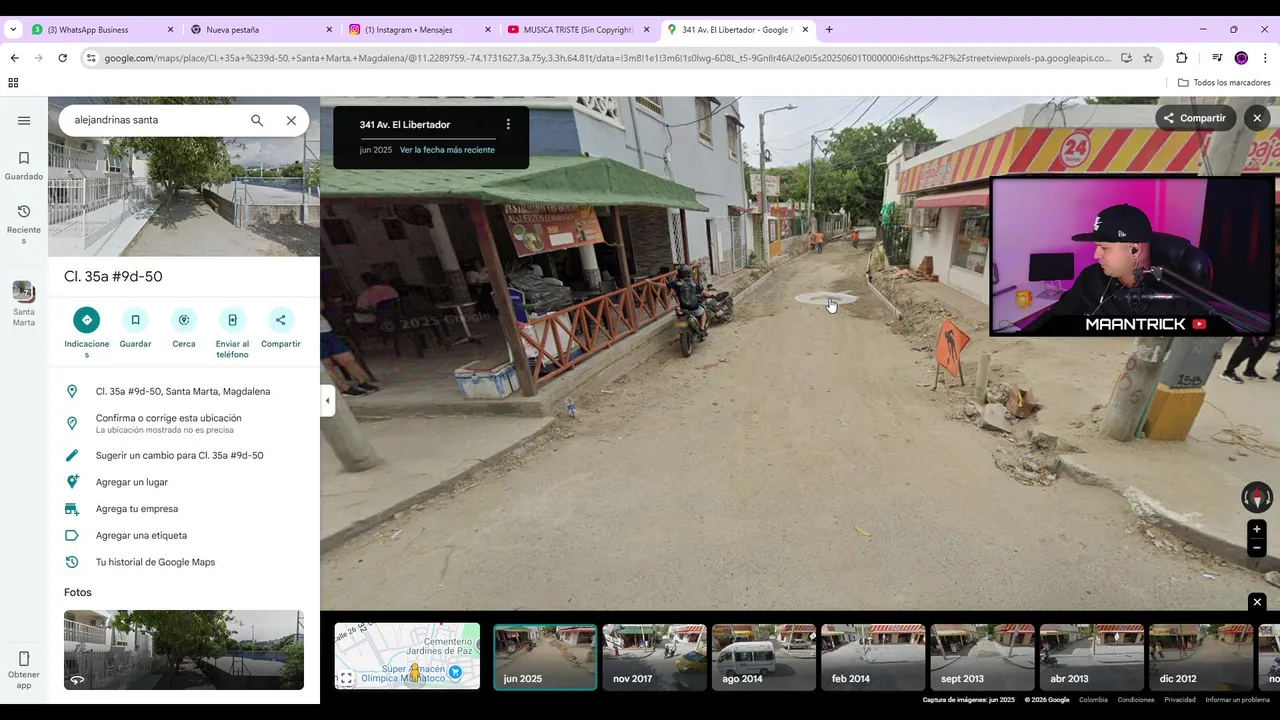Viewport: 1280px width, 720px height.
Task: Clear the search box with X
Action: coord(291,120)
